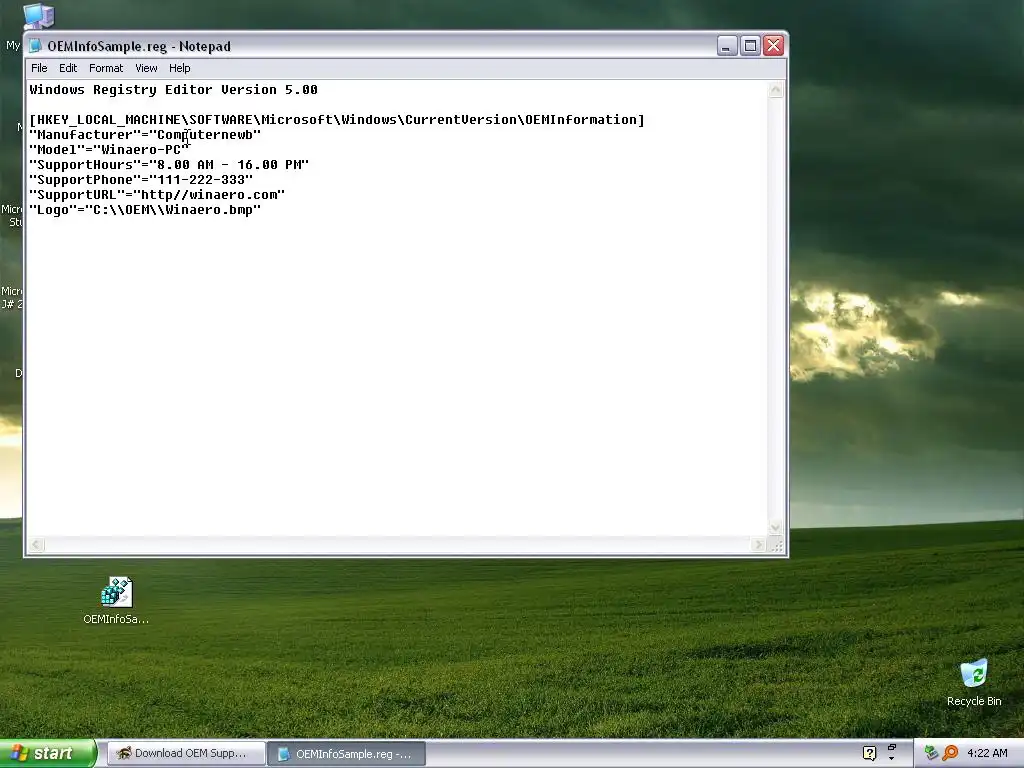Viewport: 1024px width, 768px height.
Task: Maximize the Notepad window
Action: 750,46
